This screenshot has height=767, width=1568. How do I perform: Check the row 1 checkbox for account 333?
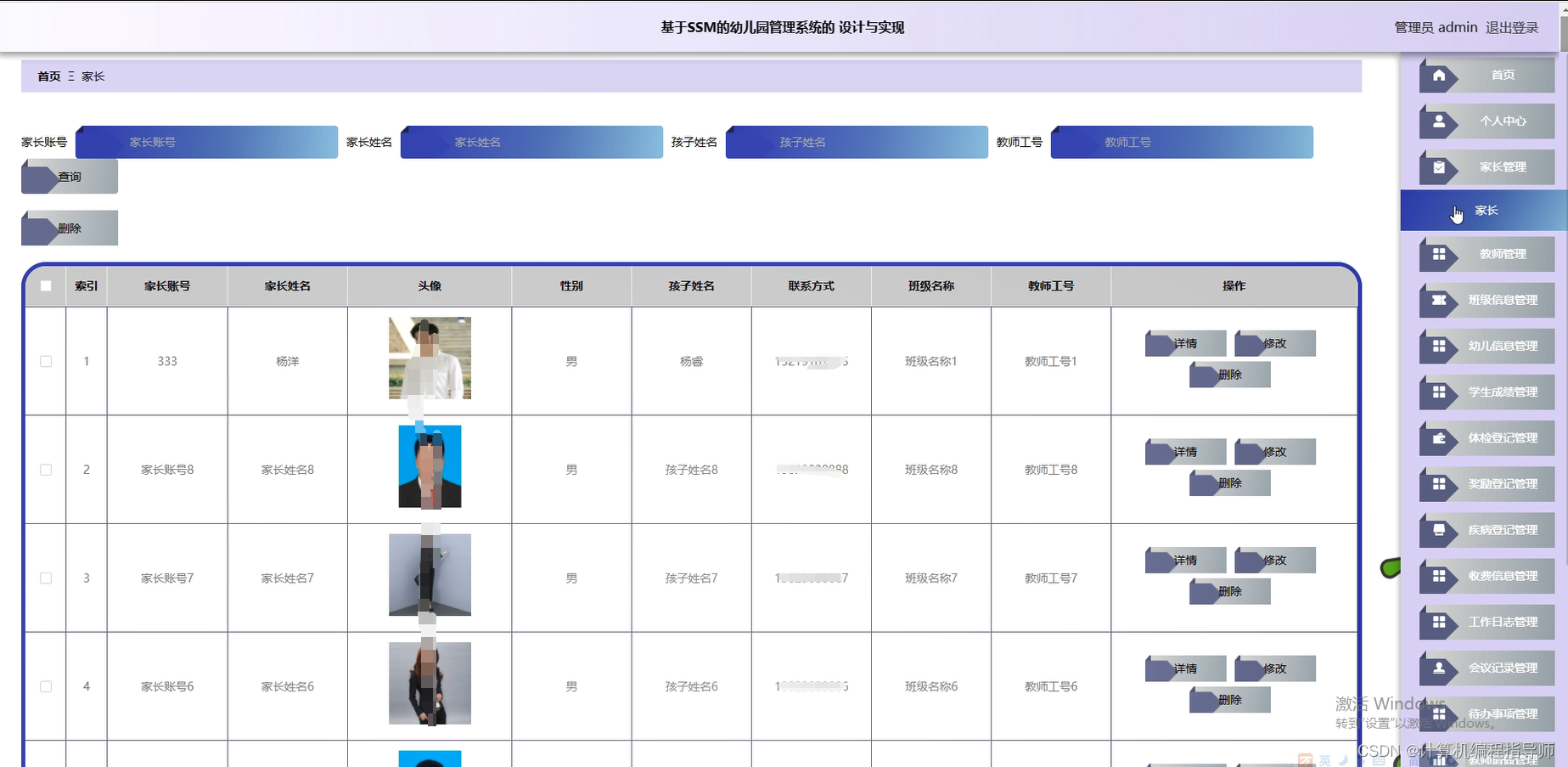point(46,361)
